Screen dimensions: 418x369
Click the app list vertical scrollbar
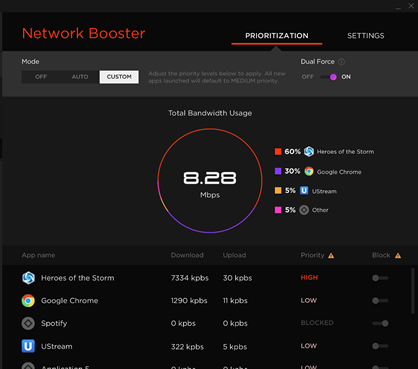(412, 291)
